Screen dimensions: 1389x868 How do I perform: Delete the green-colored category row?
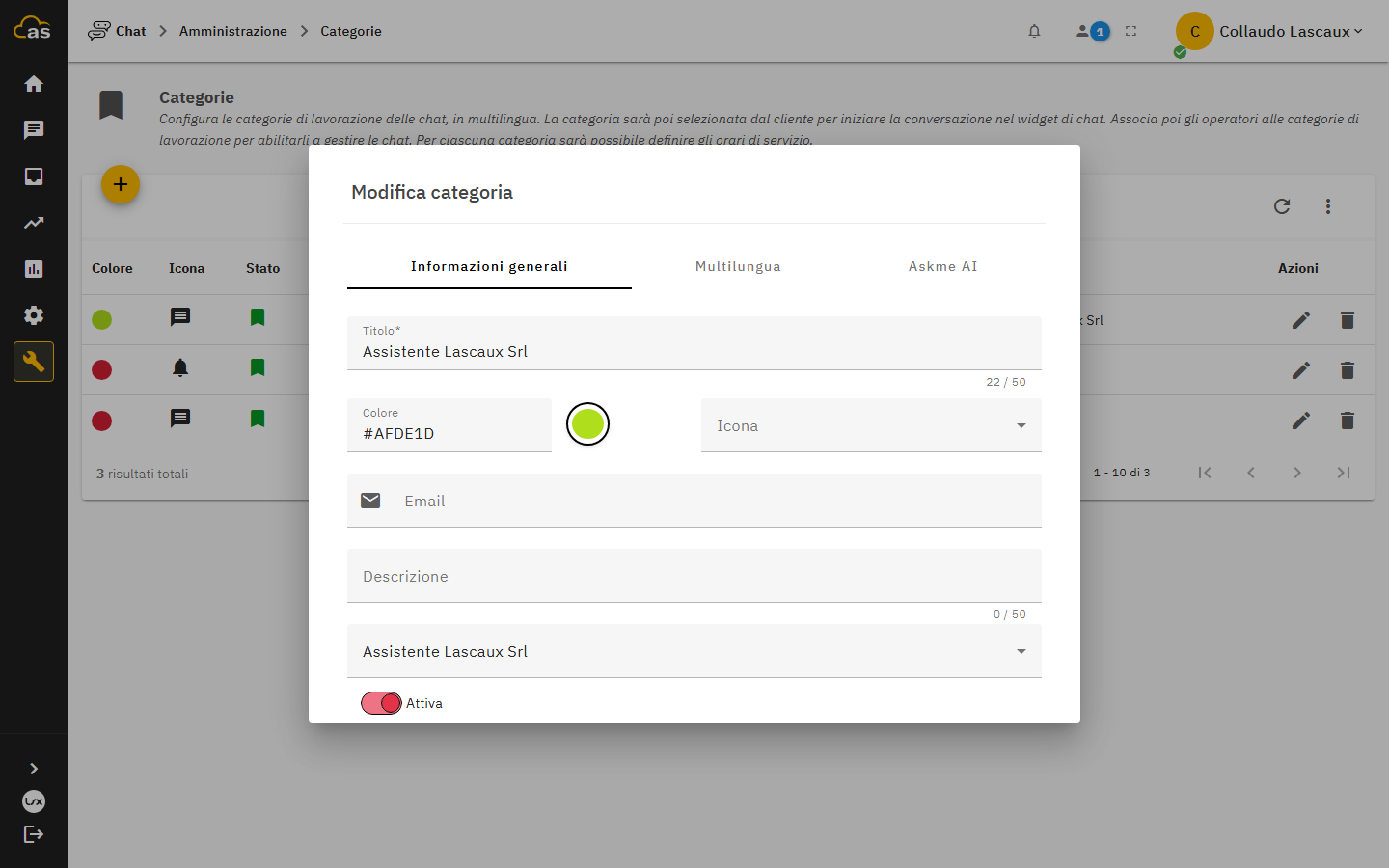1348,320
